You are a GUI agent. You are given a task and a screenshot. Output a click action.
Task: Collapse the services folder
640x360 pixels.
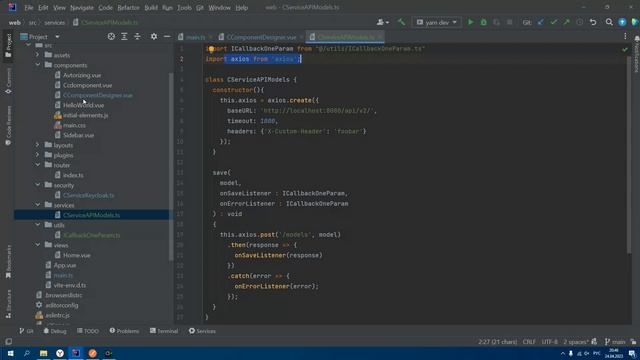point(38,205)
